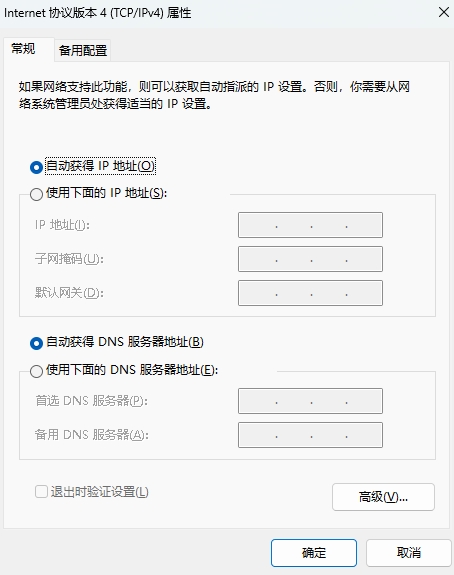Choose 自动获得 DNS 服务器地址 option

coord(36,343)
